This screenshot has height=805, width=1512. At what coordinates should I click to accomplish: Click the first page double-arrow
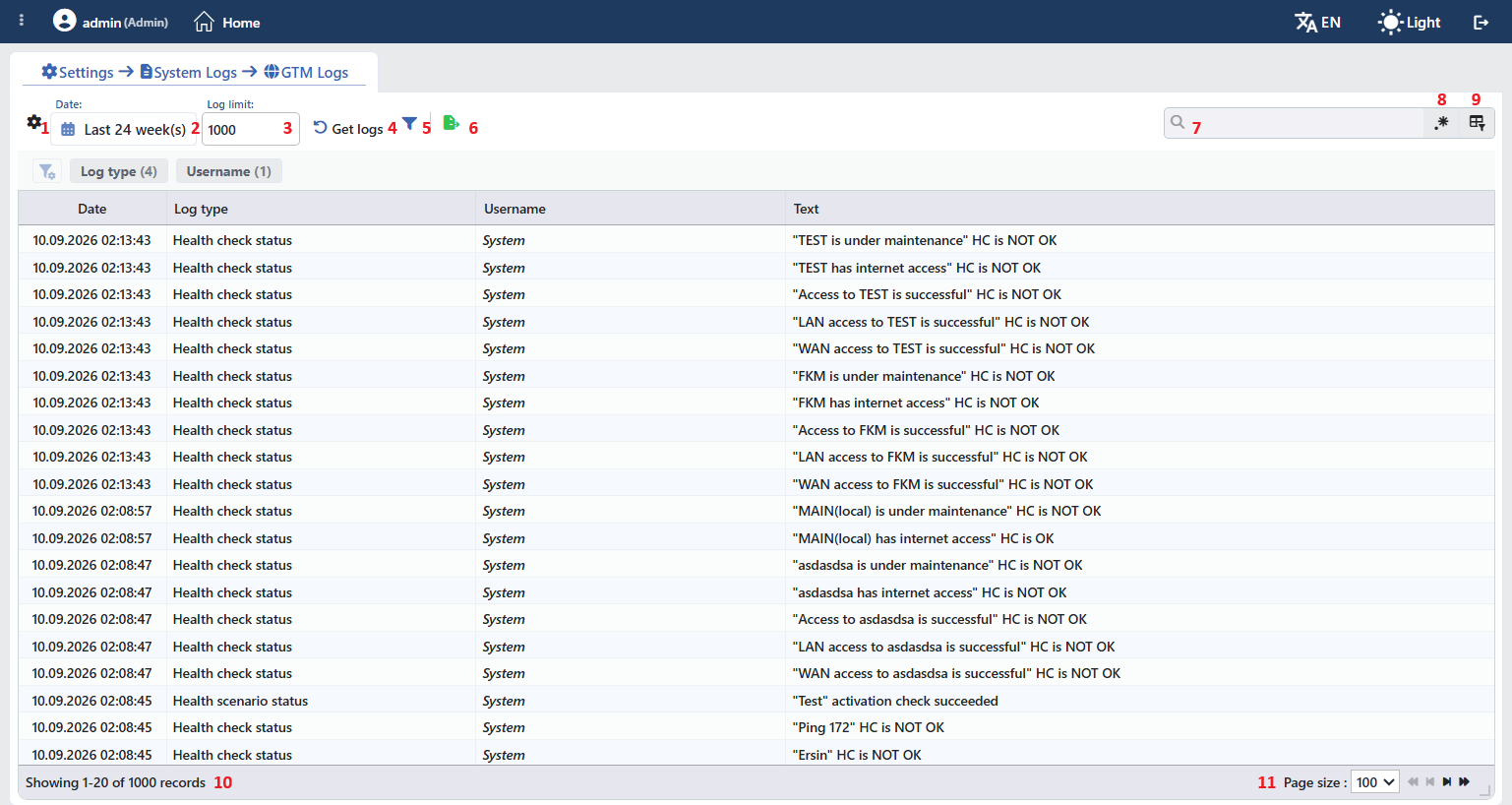1413,782
